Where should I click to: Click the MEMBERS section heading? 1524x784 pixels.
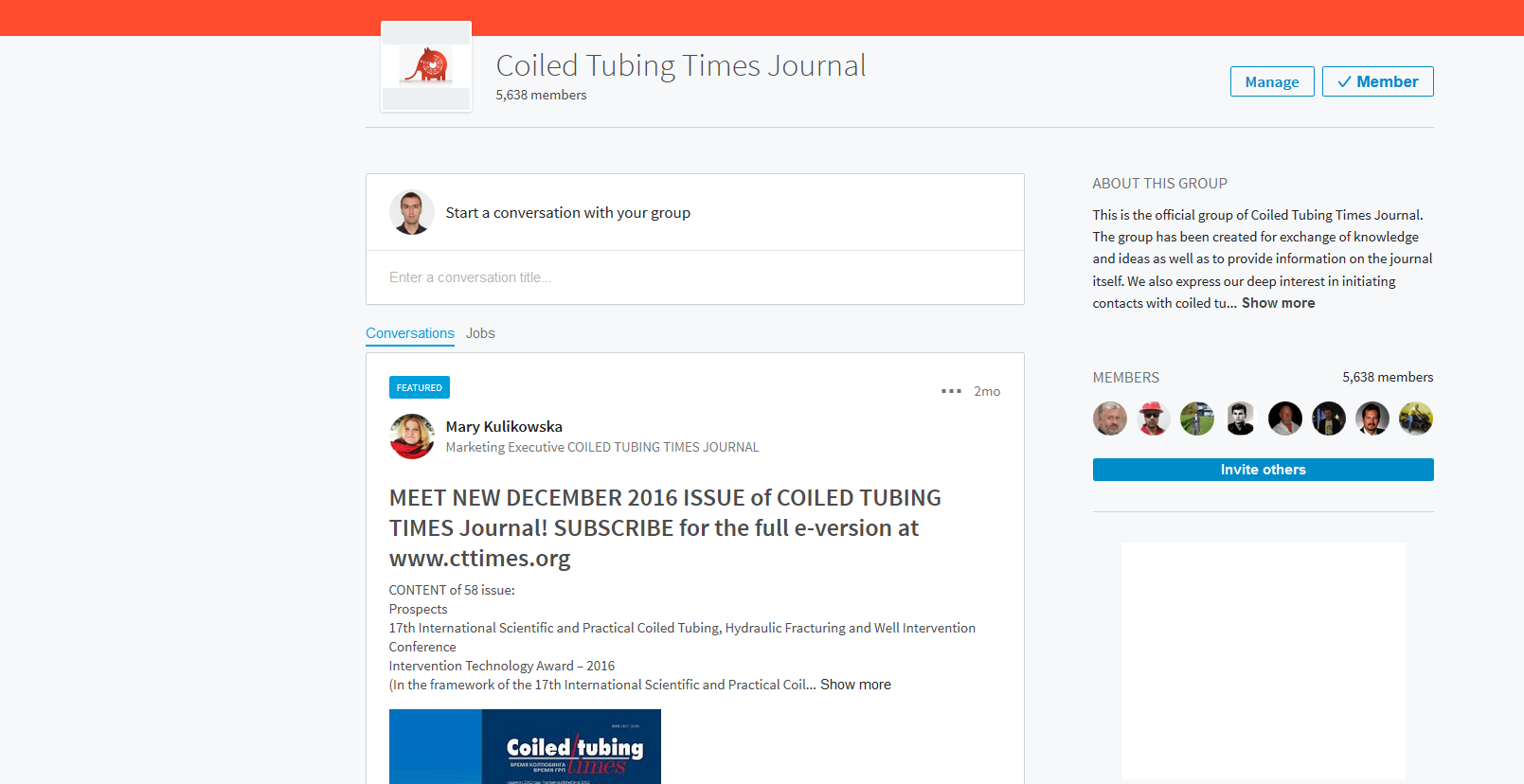(x=1125, y=377)
